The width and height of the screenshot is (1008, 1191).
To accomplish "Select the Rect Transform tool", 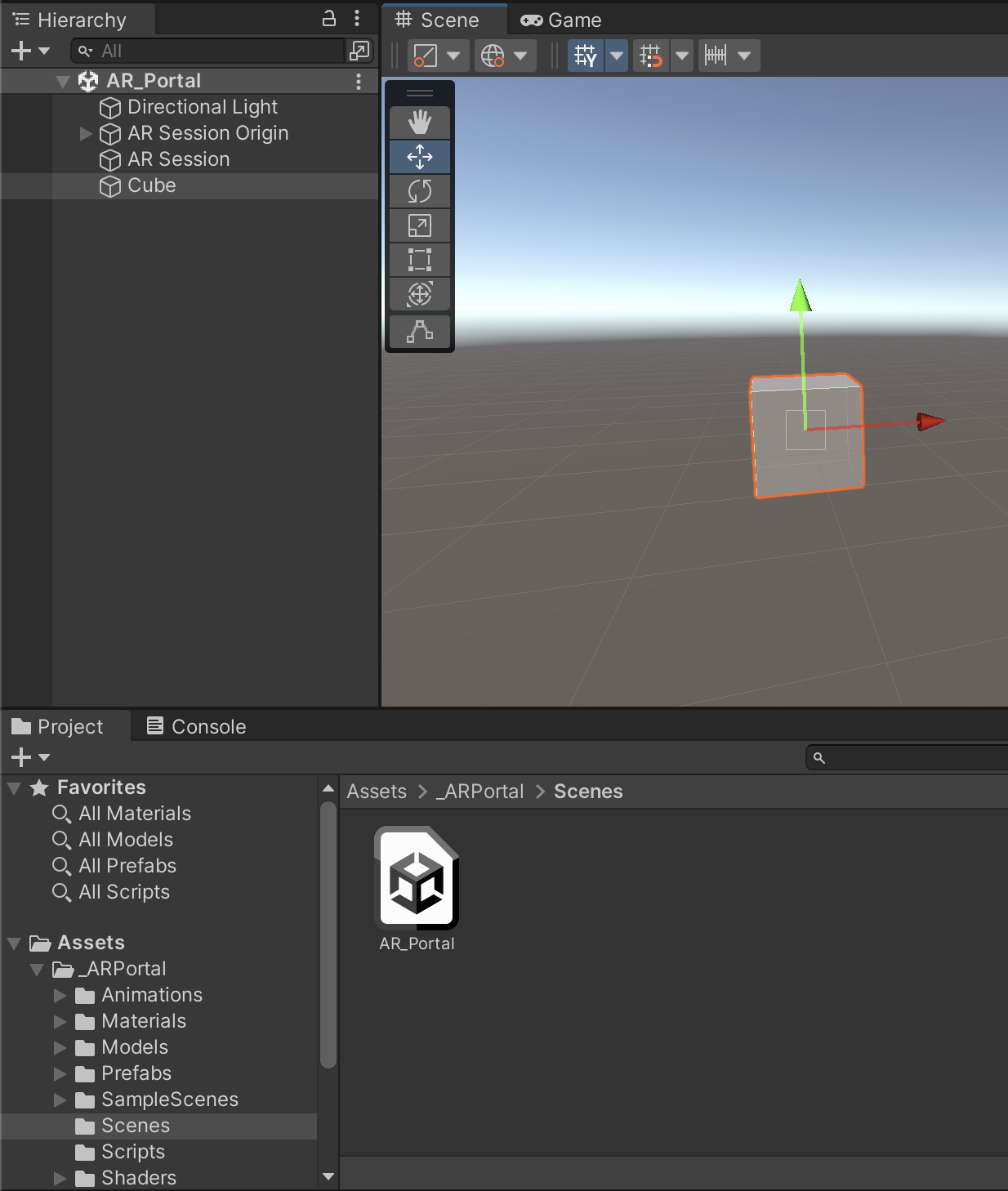I will click(x=420, y=260).
